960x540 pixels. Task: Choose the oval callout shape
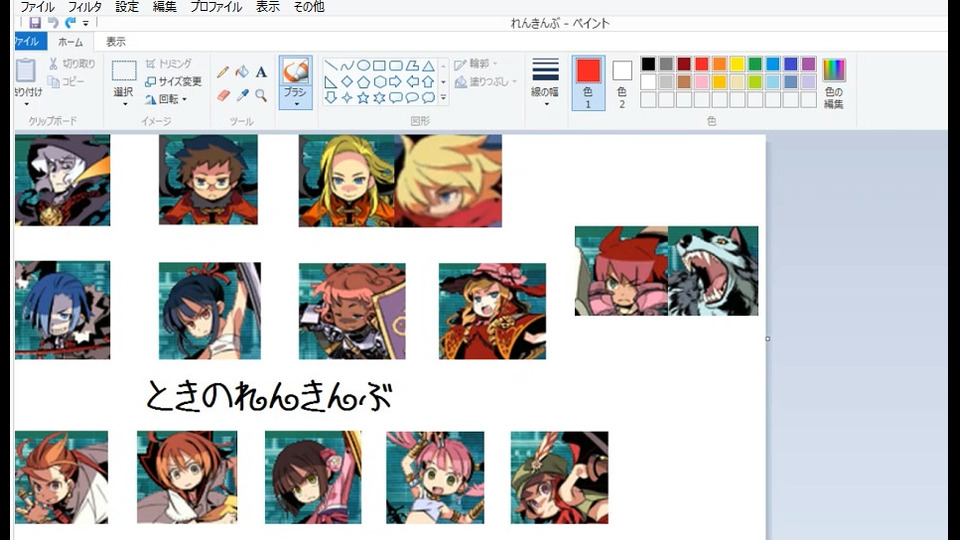point(412,97)
